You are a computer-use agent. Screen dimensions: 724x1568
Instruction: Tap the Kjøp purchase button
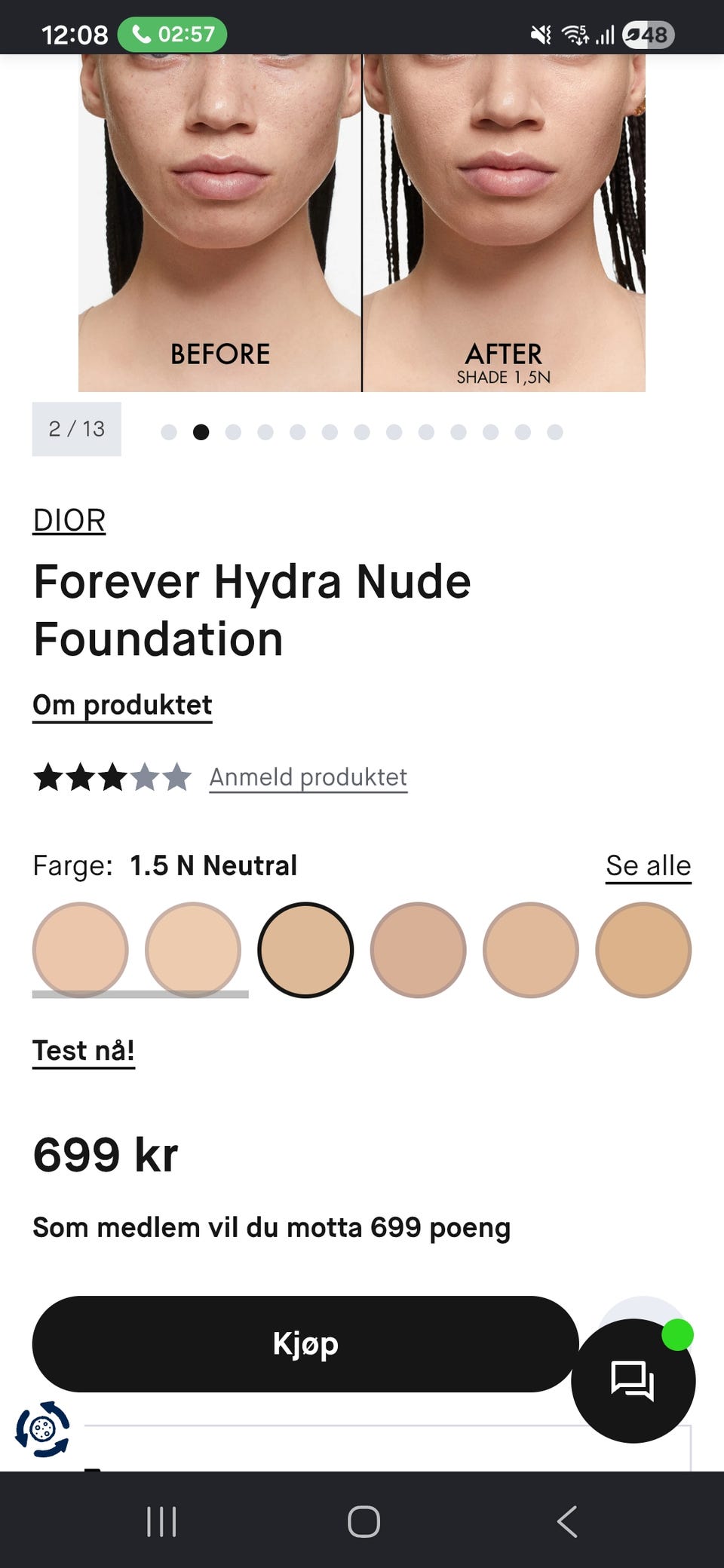[305, 1344]
